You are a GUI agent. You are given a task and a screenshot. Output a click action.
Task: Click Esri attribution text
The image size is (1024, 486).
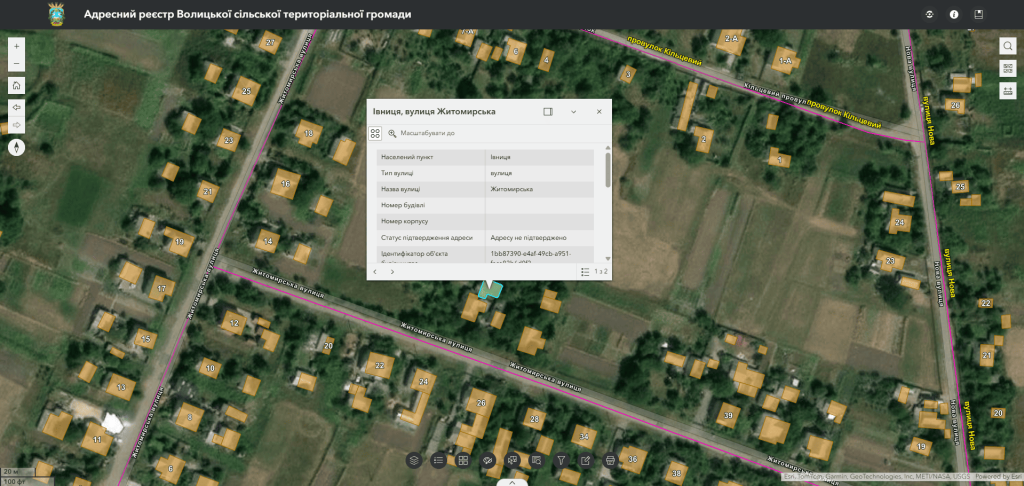click(x=876, y=477)
